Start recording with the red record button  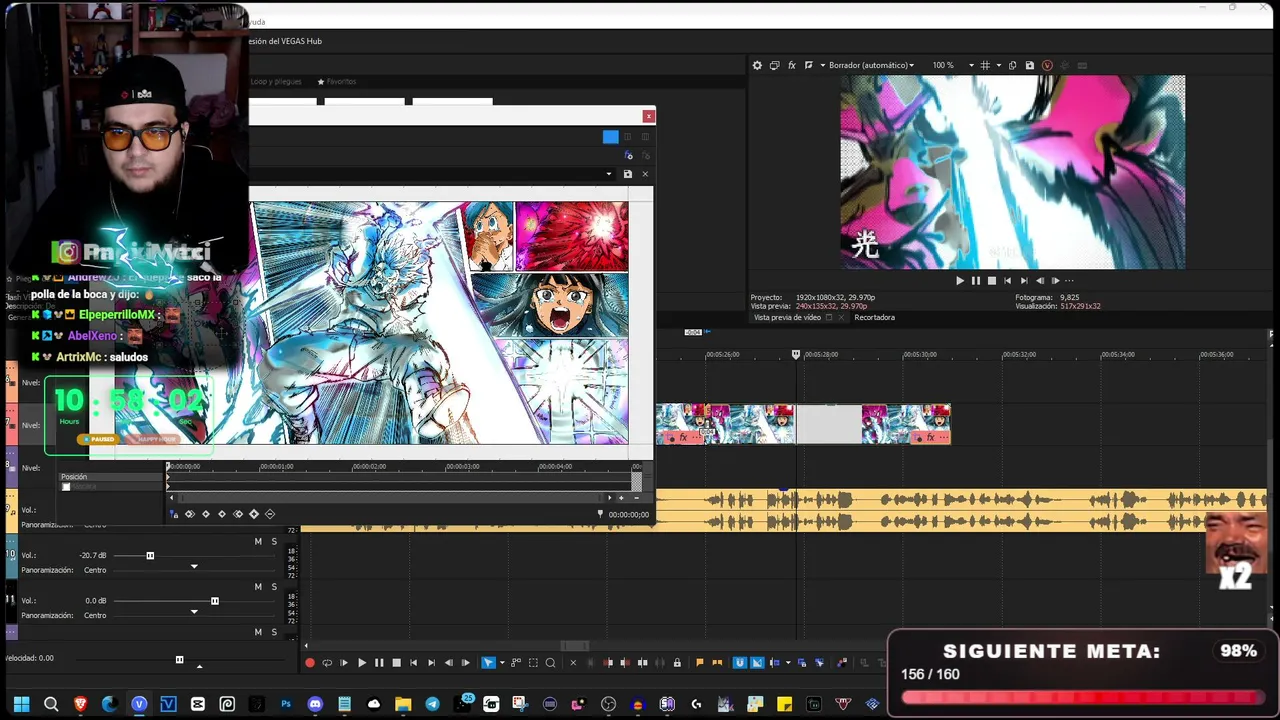click(x=310, y=663)
